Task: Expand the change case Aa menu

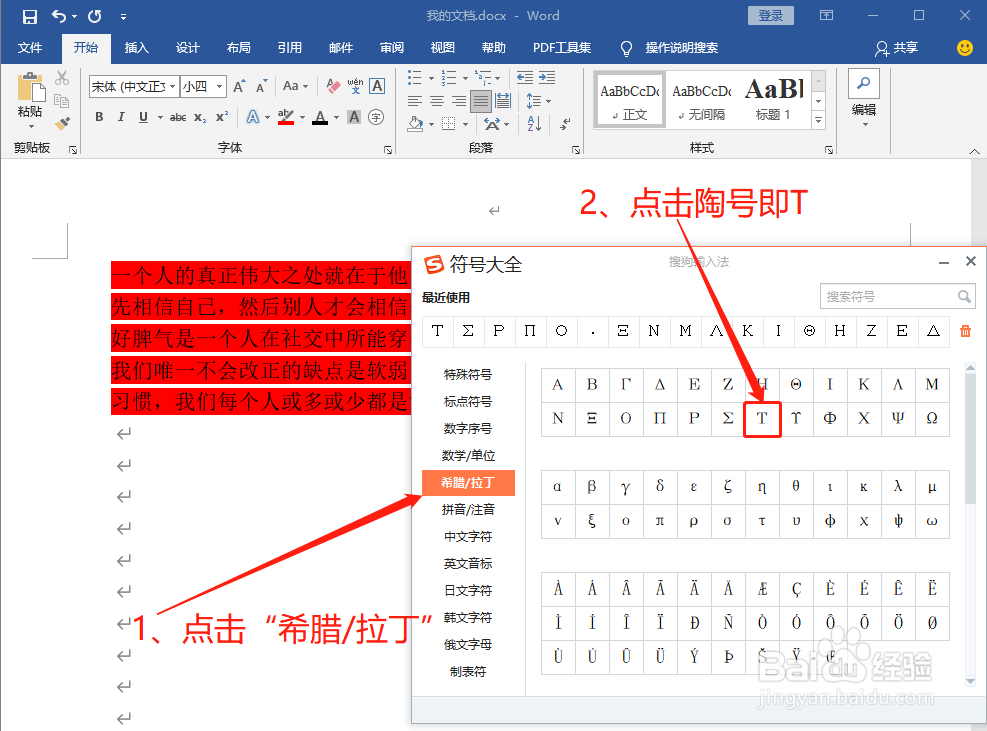Action: click(295, 86)
